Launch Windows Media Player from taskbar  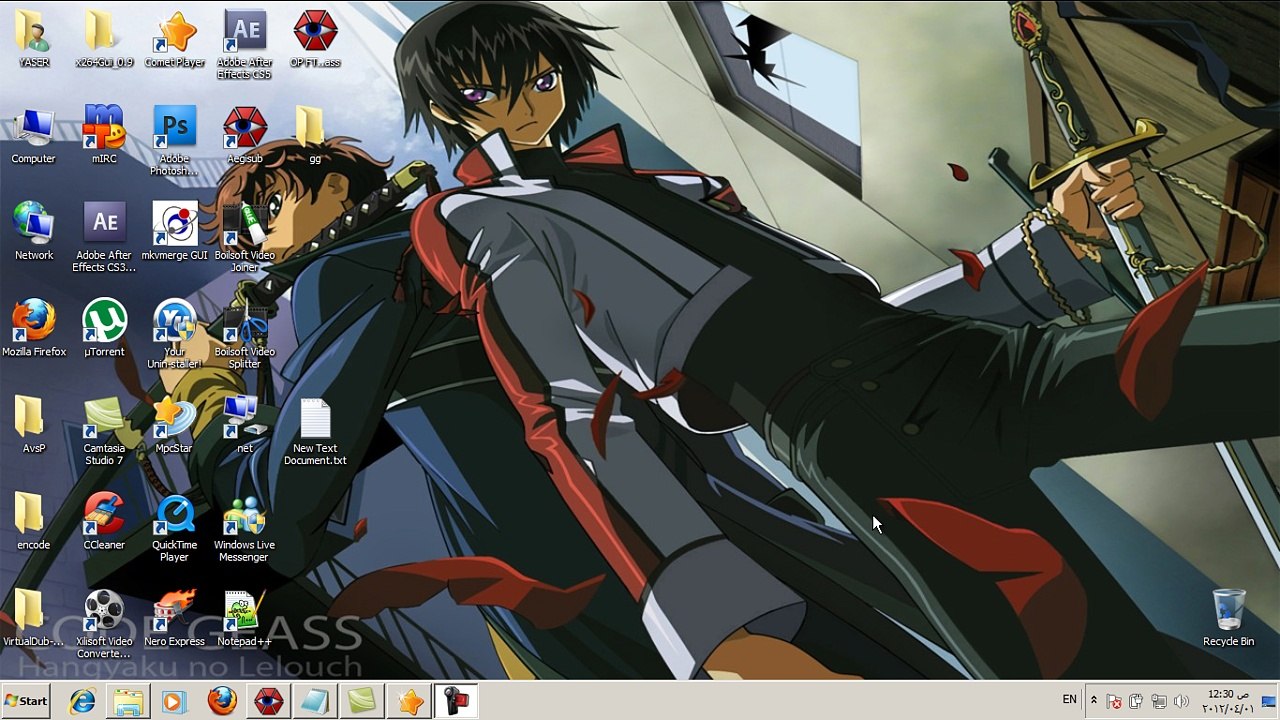coord(175,701)
